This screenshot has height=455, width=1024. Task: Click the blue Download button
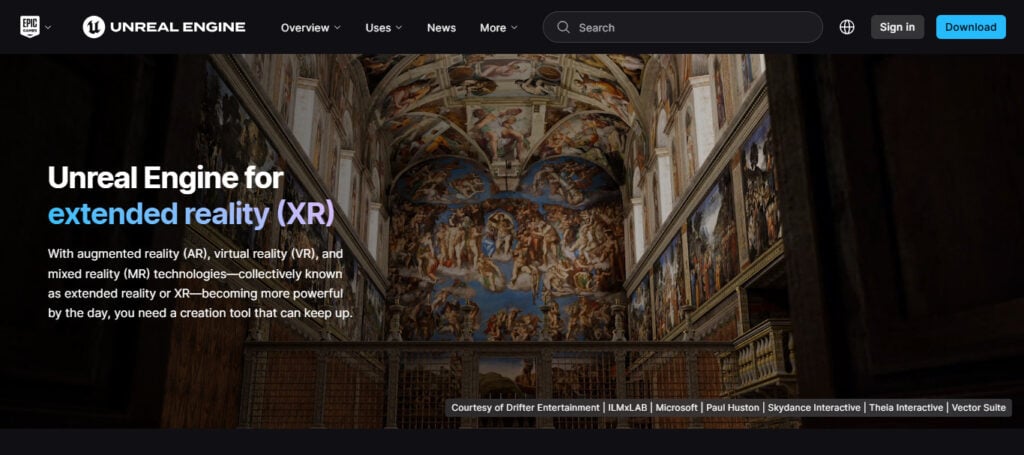point(971,27)
